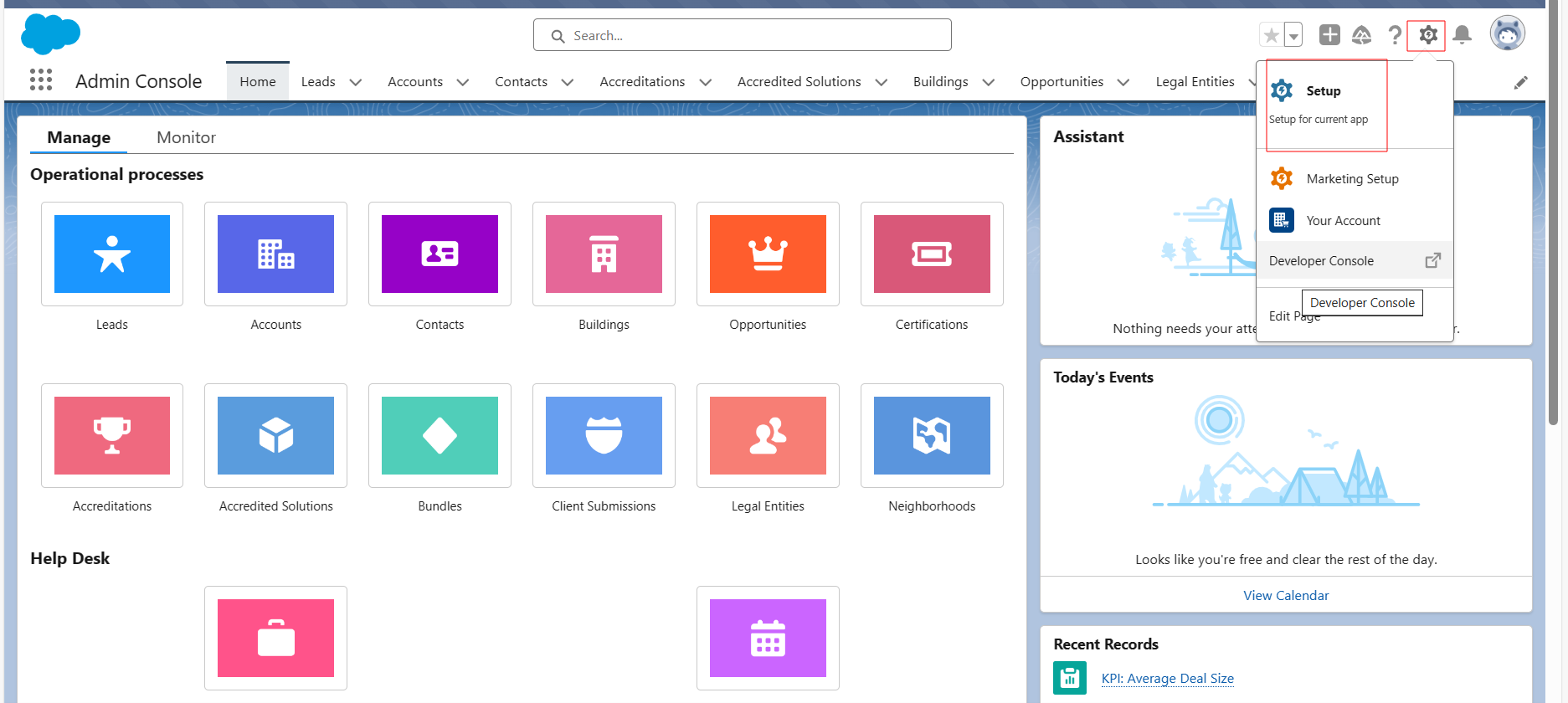Expand the Leads tab dropdown chevron
Viewport: 1568px width, 703px height.
tap(356, 82)
